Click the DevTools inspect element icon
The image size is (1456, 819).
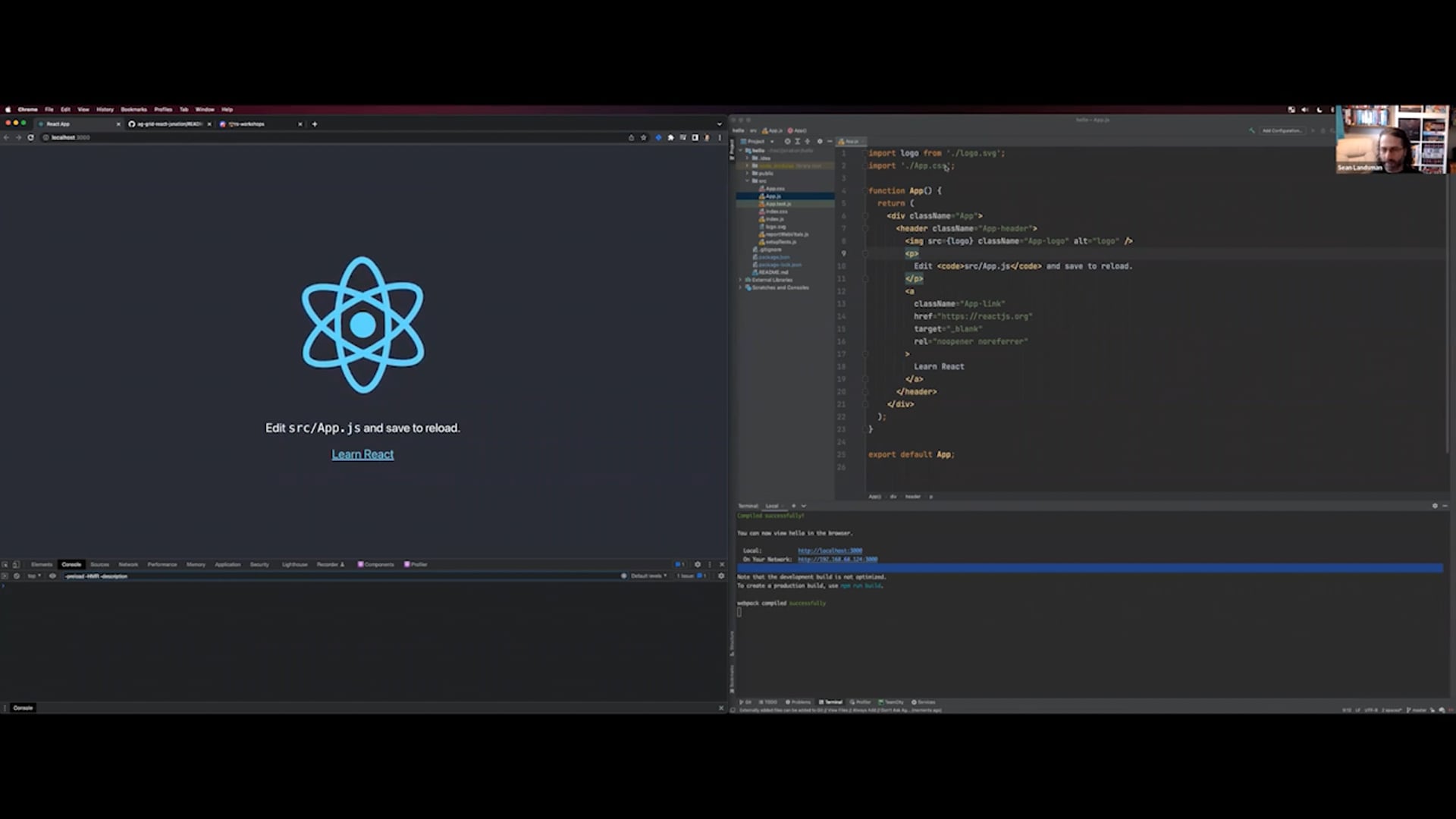[x=5, y=564]
